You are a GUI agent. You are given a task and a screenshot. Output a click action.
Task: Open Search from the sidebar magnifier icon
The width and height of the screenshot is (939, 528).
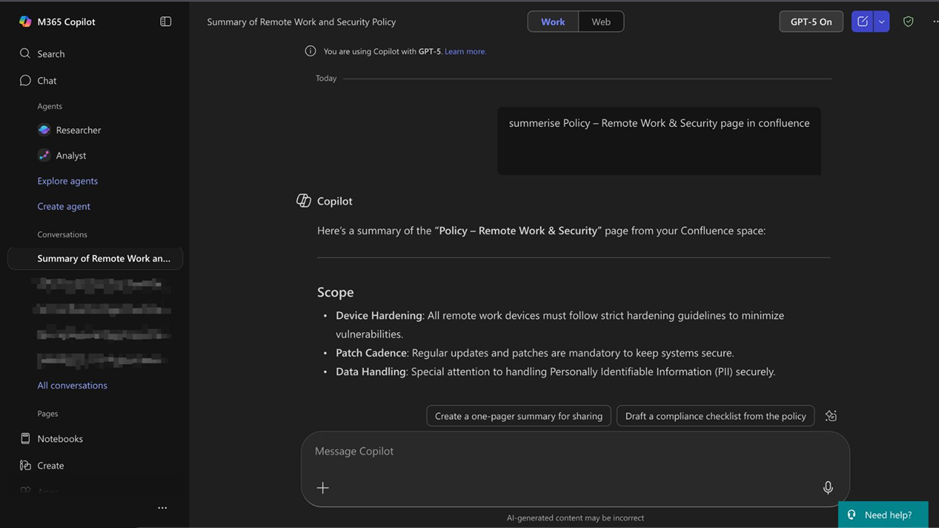(x=25, y=53)
